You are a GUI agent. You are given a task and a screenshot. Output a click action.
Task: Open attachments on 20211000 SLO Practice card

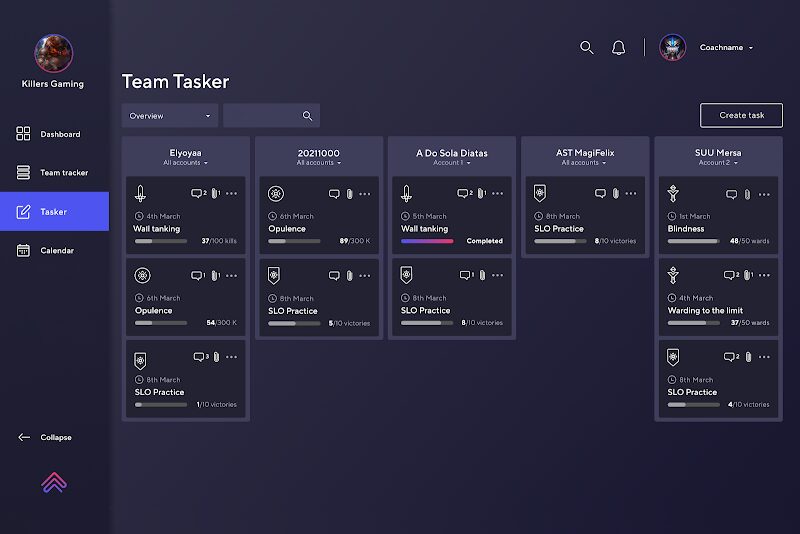[349, 275]
